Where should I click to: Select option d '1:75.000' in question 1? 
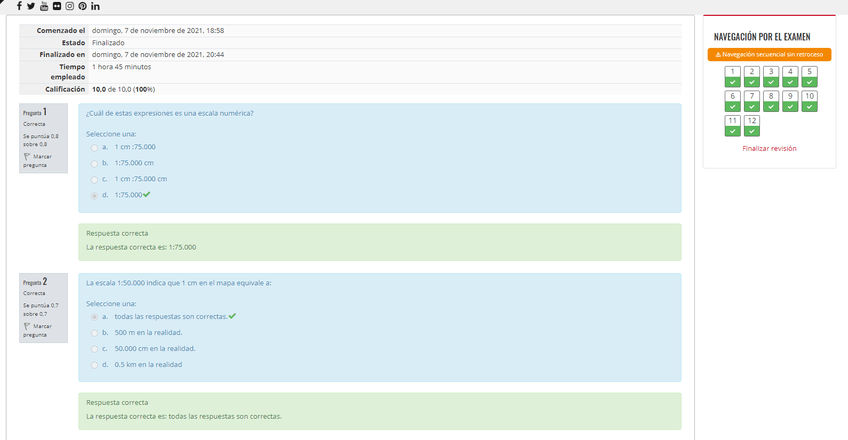pos(94,196)
